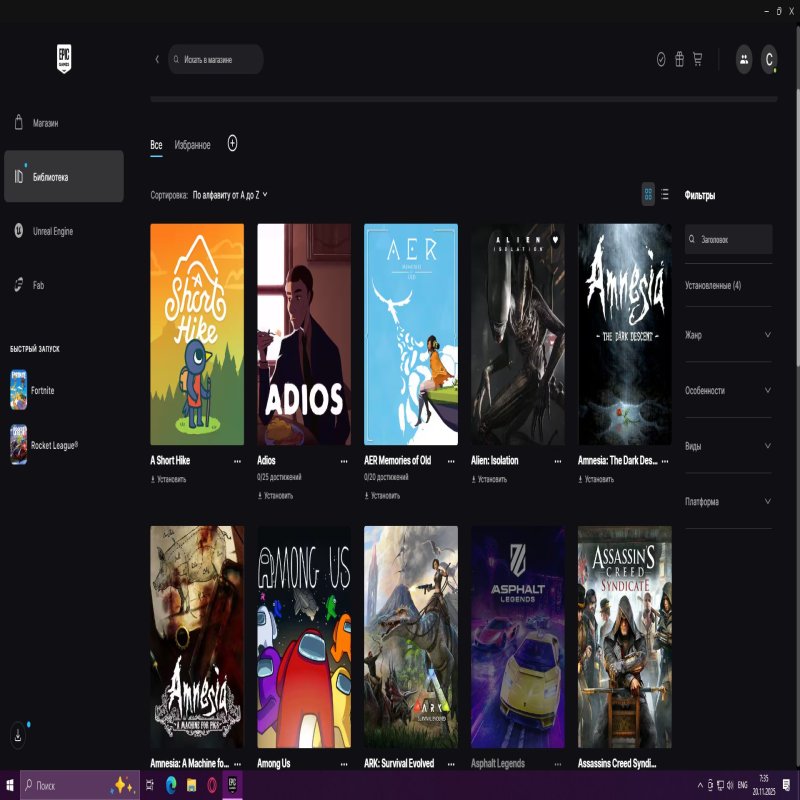Open downloads icon in sidebar
Viewport: 800px width, 800px height.
[x=18, y=735]
